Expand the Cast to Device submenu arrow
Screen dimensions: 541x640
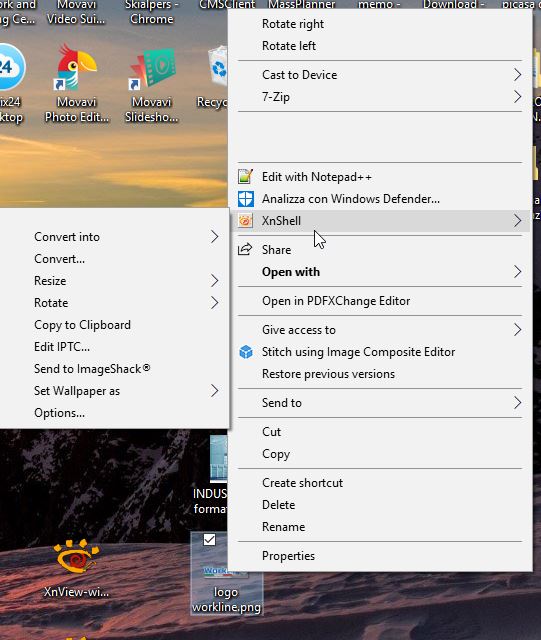coord(517,75)
